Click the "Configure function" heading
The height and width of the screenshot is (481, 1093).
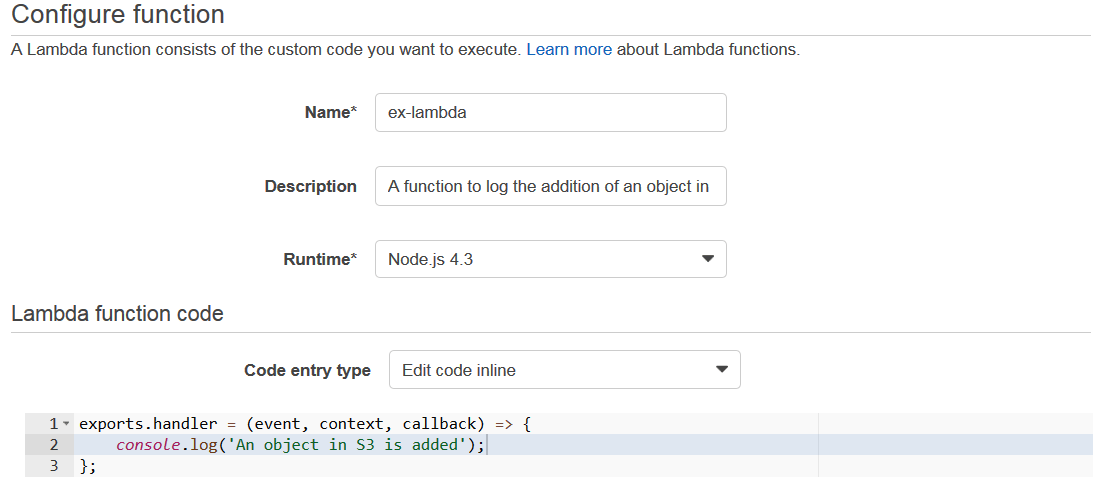[x=118, y=15]
